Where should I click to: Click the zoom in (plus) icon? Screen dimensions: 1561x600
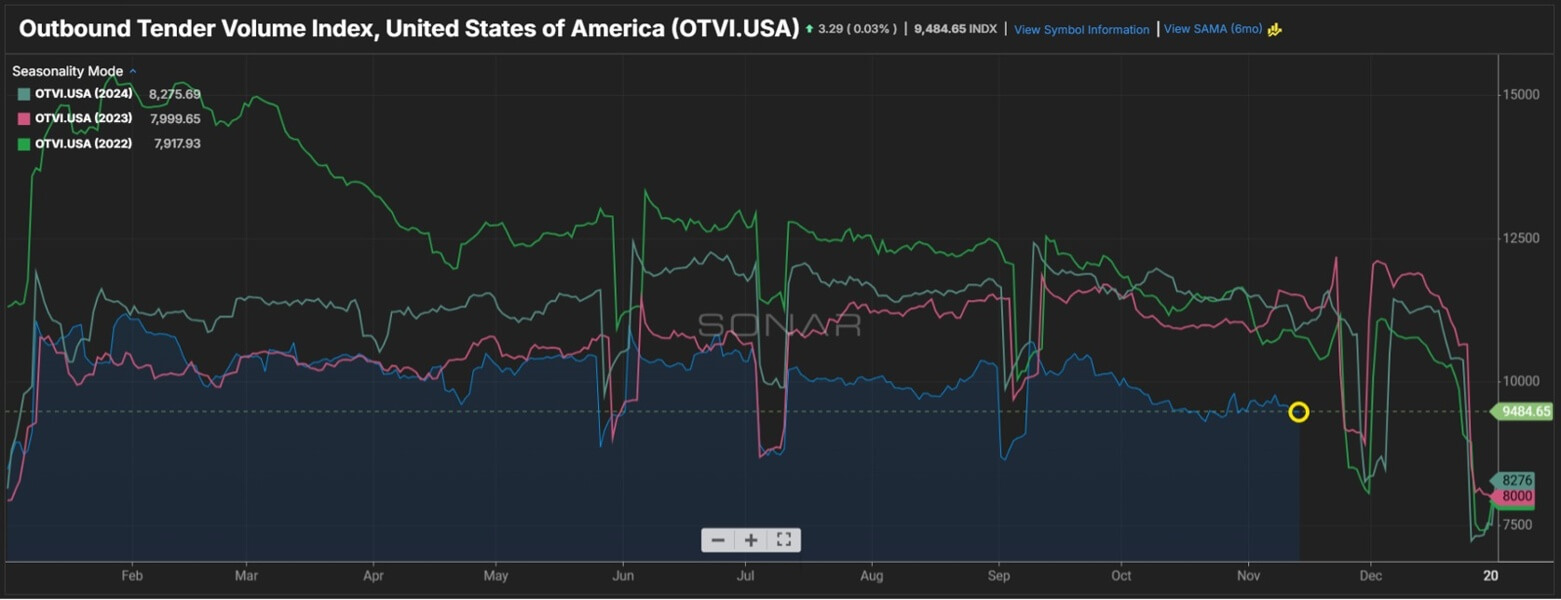pos(749,539)
